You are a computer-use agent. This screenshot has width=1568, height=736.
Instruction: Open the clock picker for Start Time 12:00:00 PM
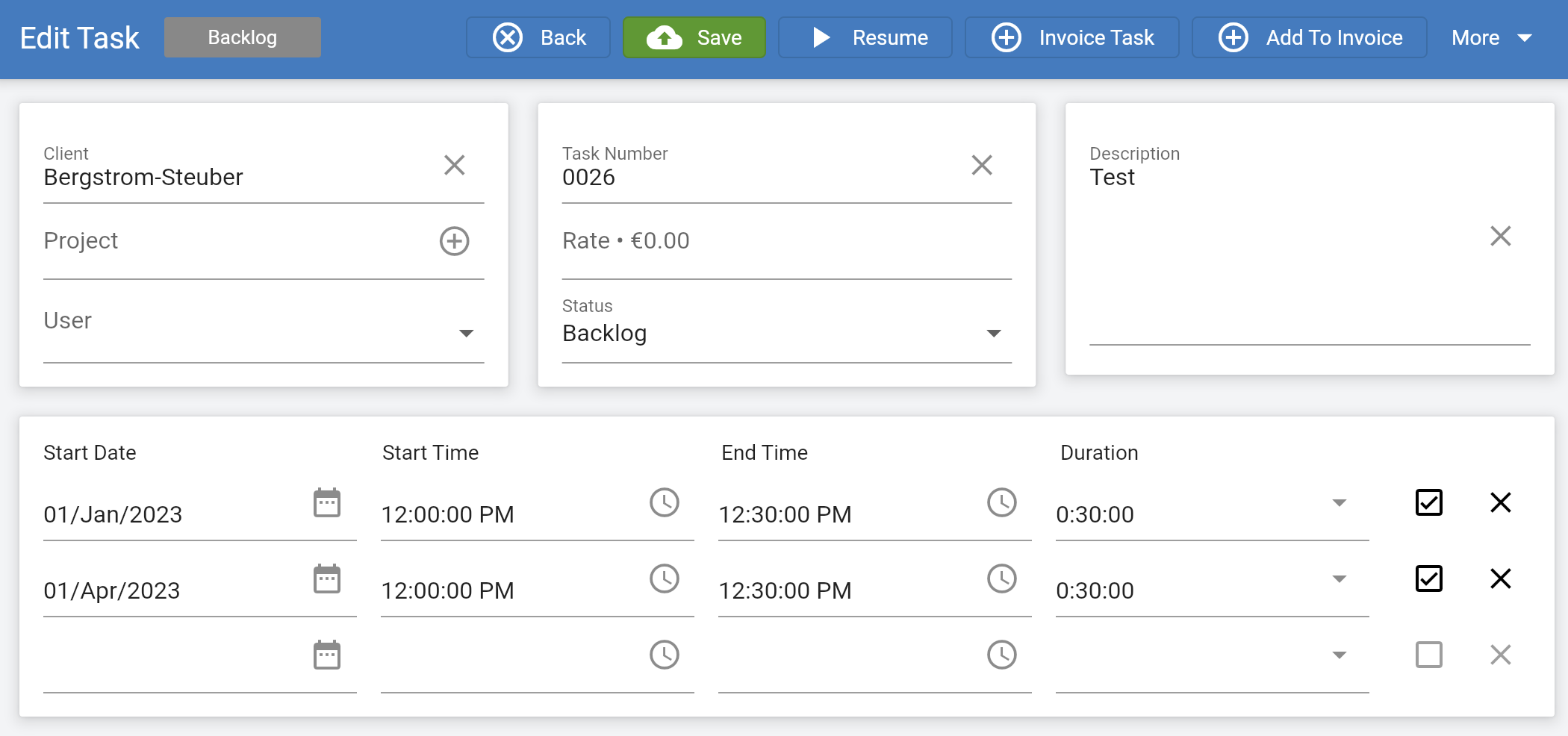point(665,503)
